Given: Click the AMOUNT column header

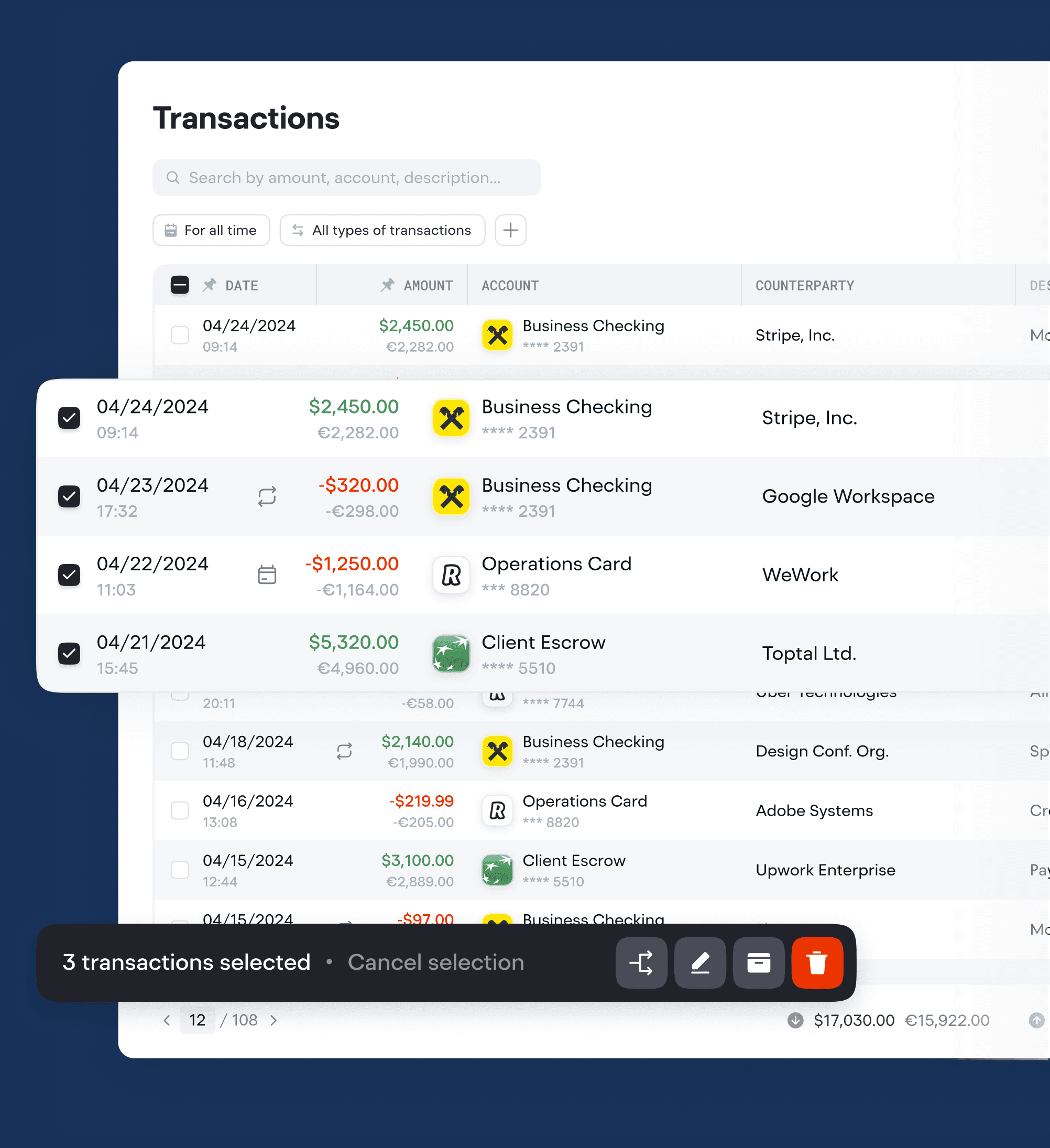Looking at the screenshot, I should (429, 285).
